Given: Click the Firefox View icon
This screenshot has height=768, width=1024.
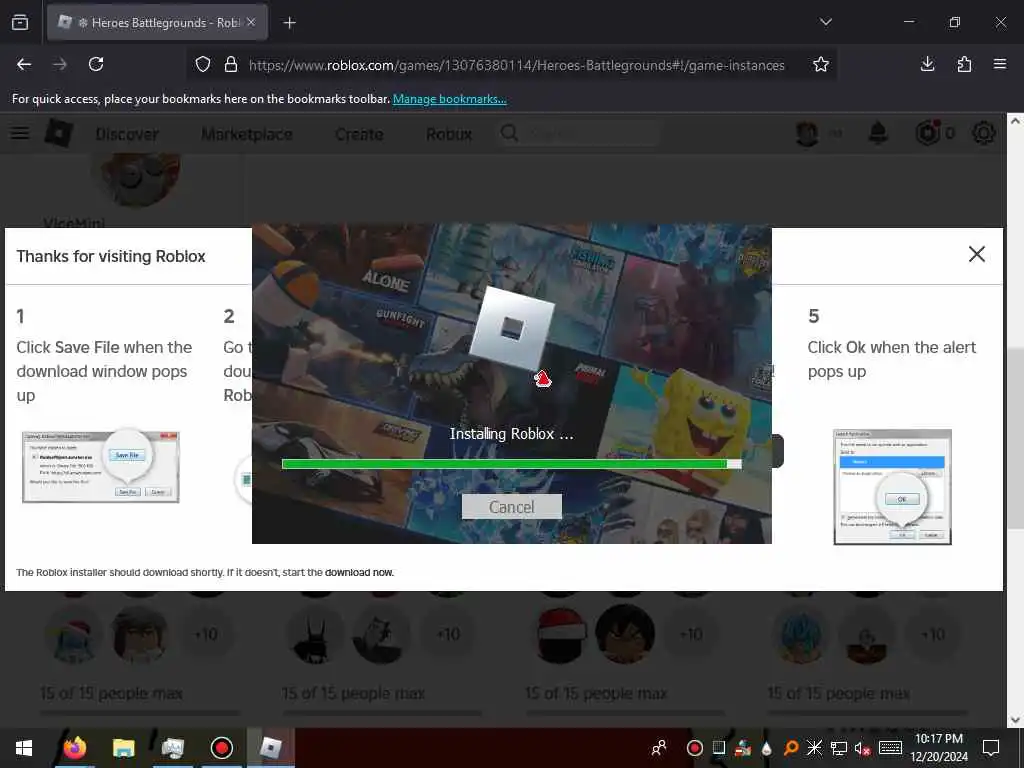Looking at the screenshot, I should 20,23.
